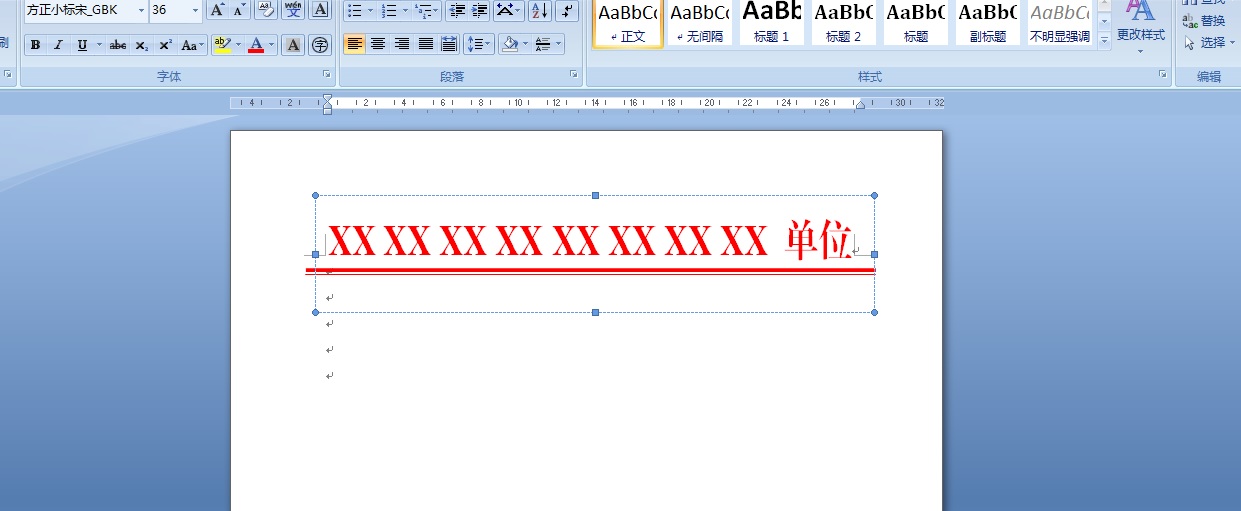Toggle subscript formatting

point(142,45)
